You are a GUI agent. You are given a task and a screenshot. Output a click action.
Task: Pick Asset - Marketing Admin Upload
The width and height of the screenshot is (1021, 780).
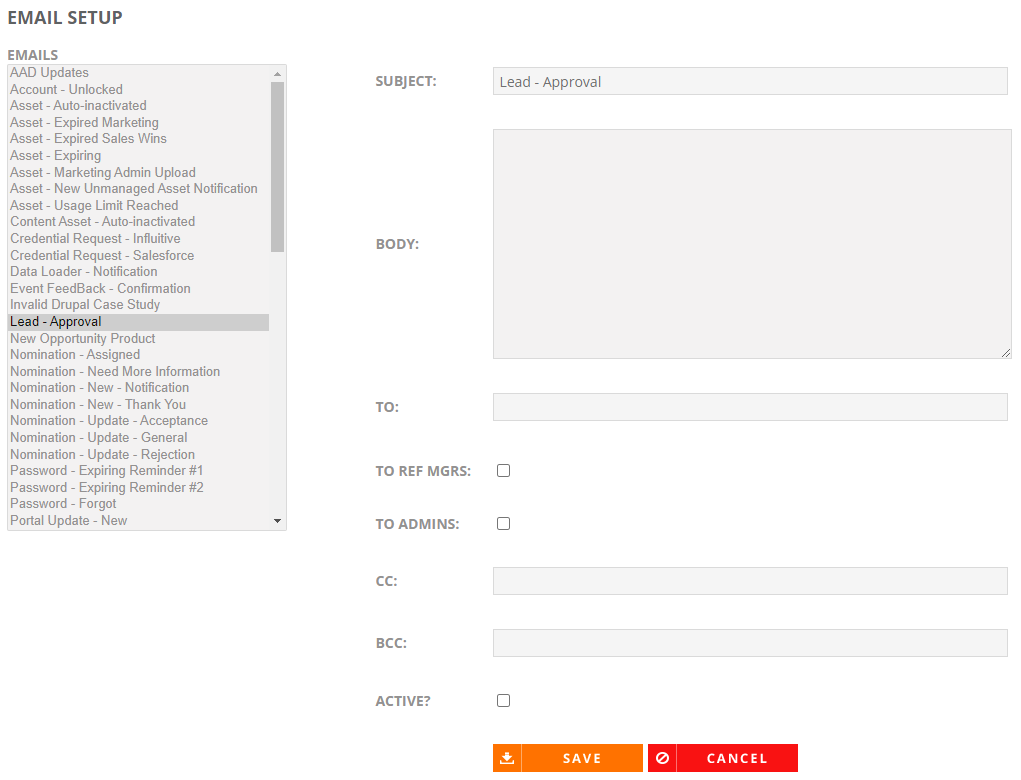(139, 172)
